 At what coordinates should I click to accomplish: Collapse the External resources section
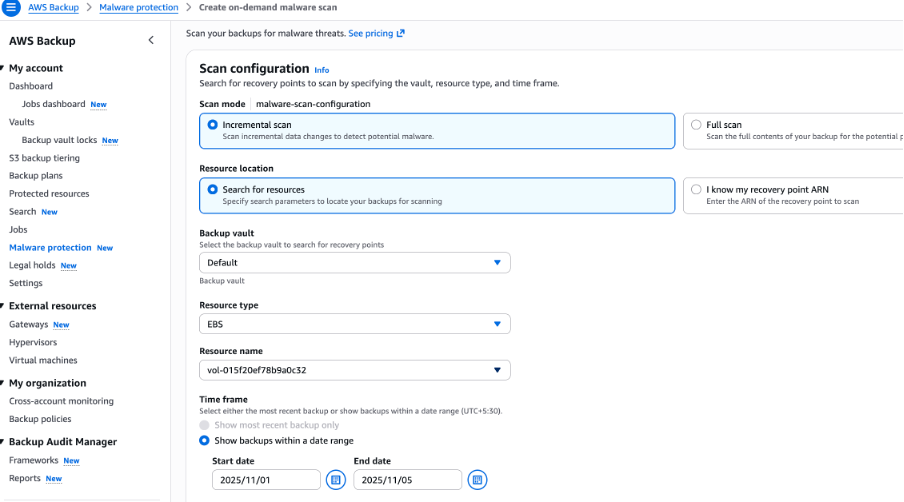[x=2, y=306]
